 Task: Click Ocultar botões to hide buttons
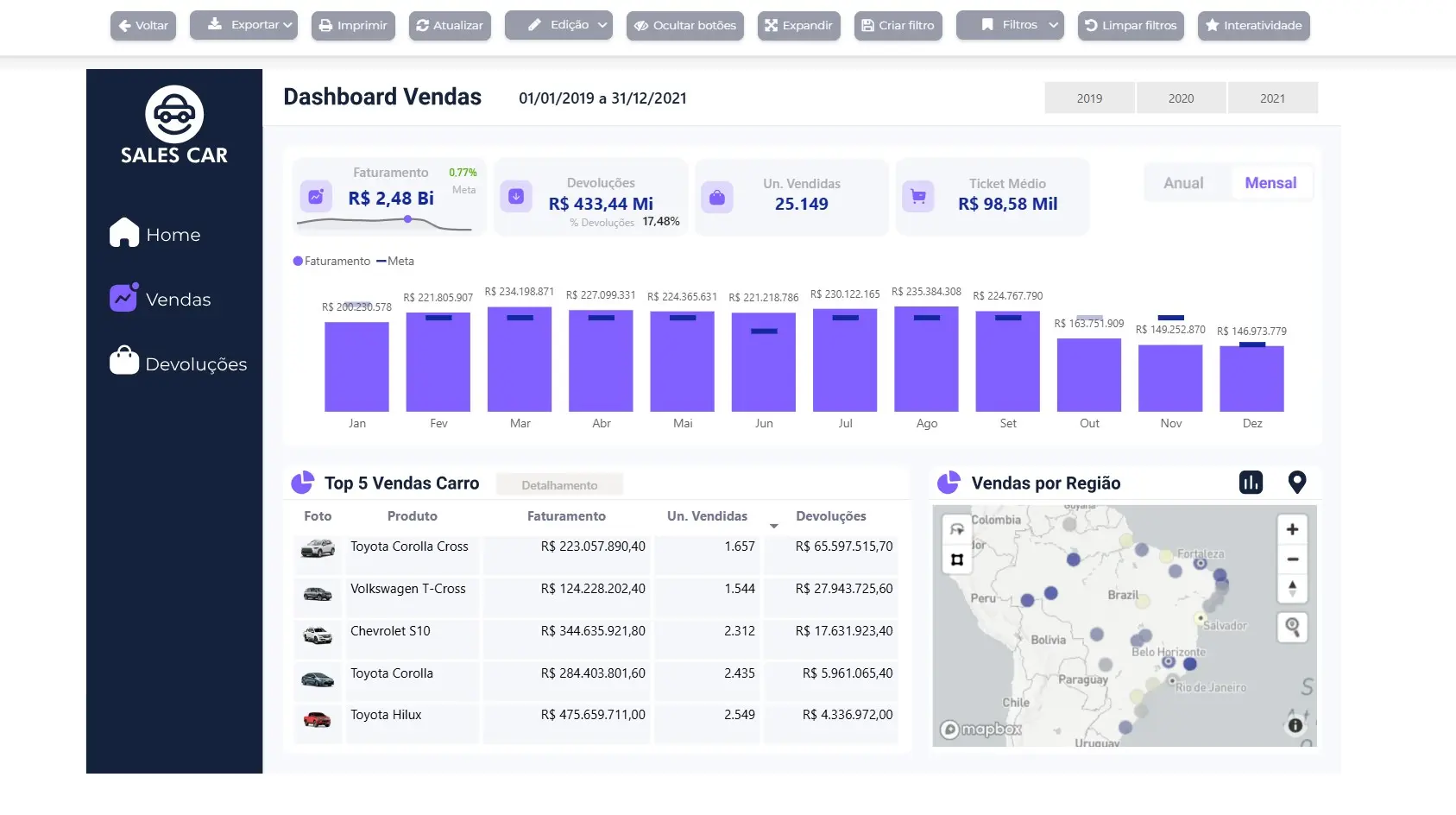(x=684, y=25)
